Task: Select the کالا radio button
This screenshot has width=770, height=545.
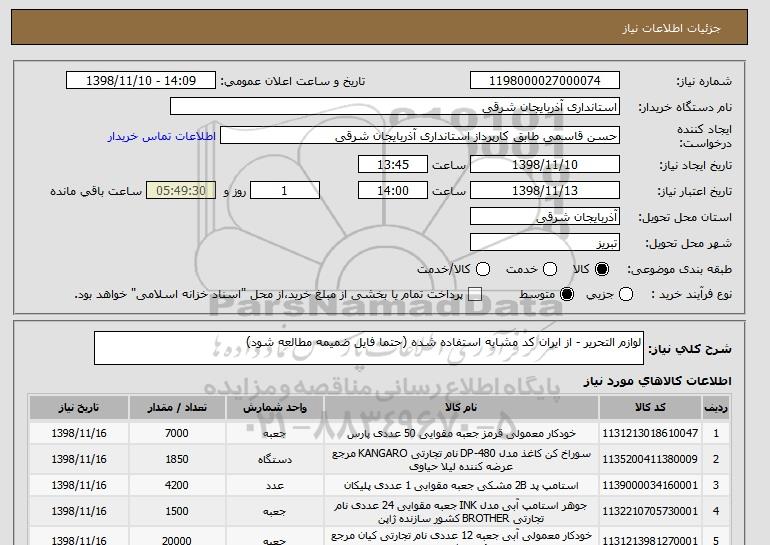Action: point(602,269)
